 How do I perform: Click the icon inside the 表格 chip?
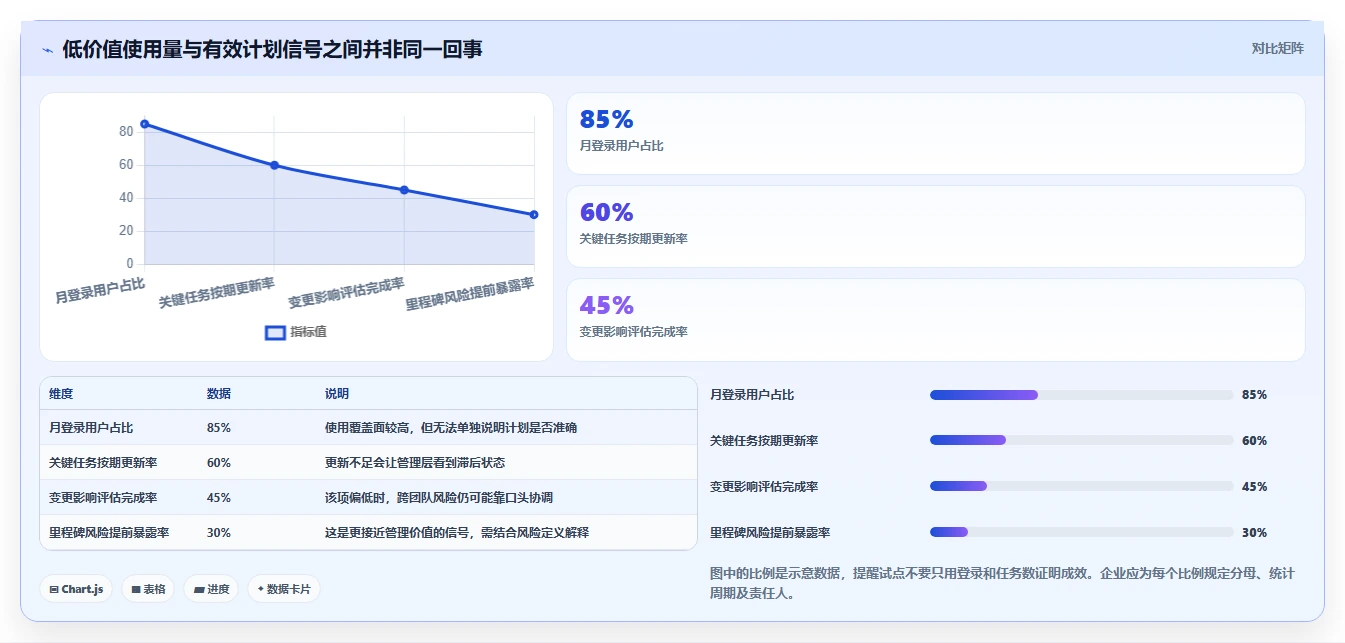(x=135, y=590)
